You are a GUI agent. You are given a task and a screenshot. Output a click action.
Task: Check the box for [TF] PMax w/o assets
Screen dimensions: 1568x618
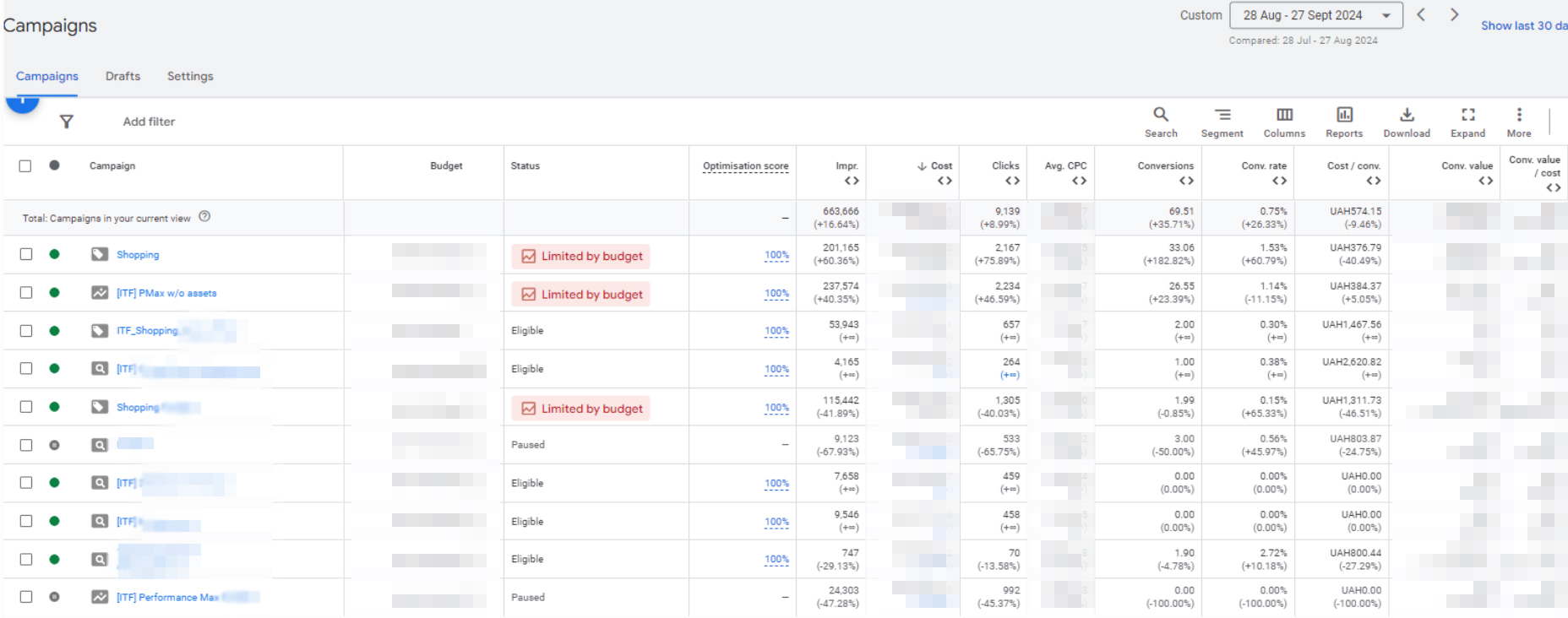(x=26, y=293)
